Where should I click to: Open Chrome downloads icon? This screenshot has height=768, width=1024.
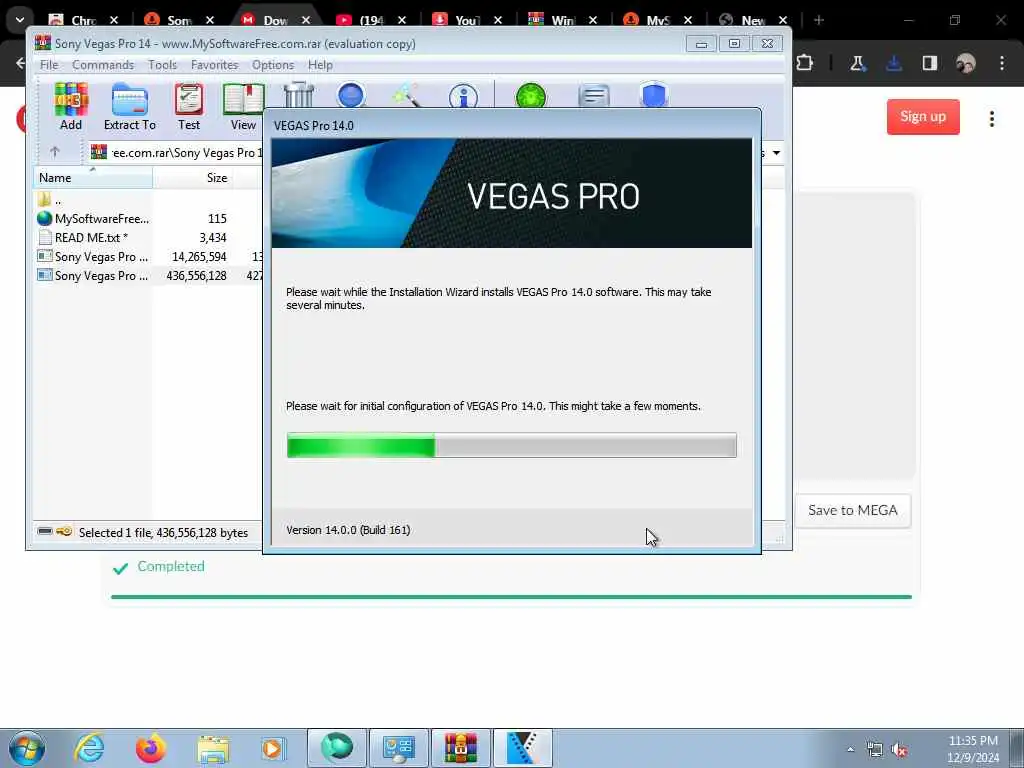click(x=893, y=63)
